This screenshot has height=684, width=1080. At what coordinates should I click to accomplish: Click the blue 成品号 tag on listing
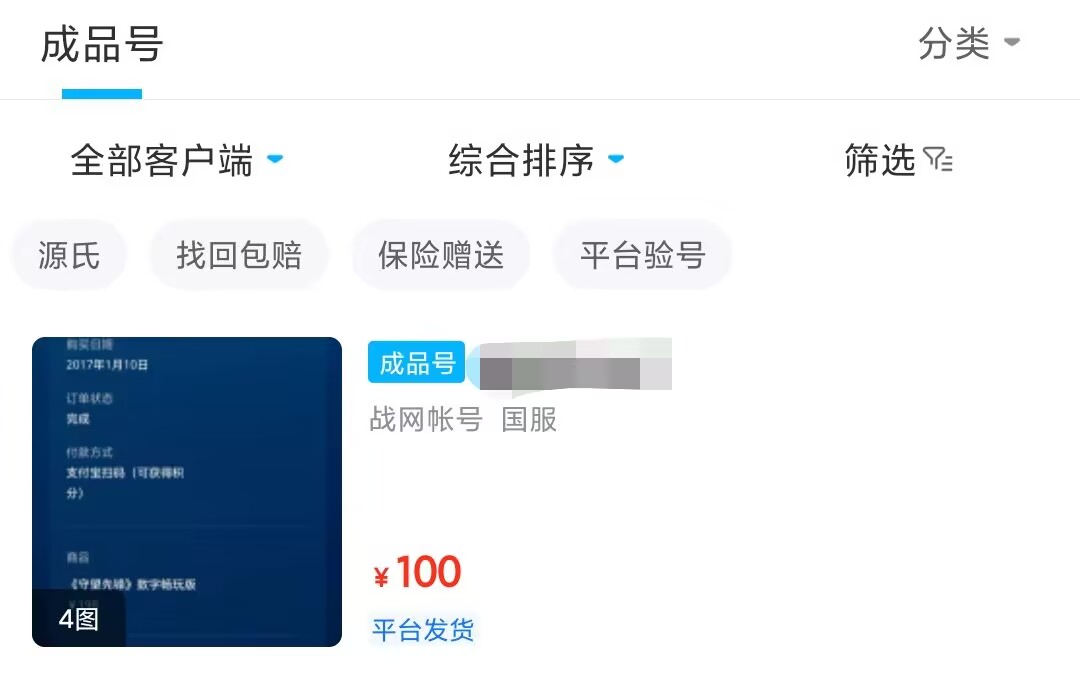(x=417, y=362)
